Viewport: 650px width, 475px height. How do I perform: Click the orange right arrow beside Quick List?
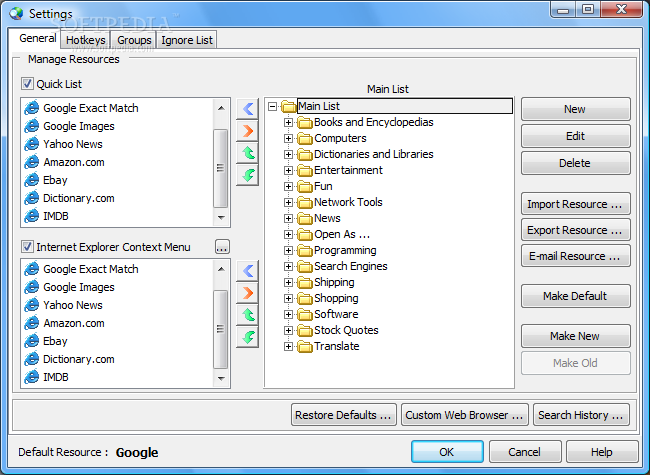click(x=247, y=131)
